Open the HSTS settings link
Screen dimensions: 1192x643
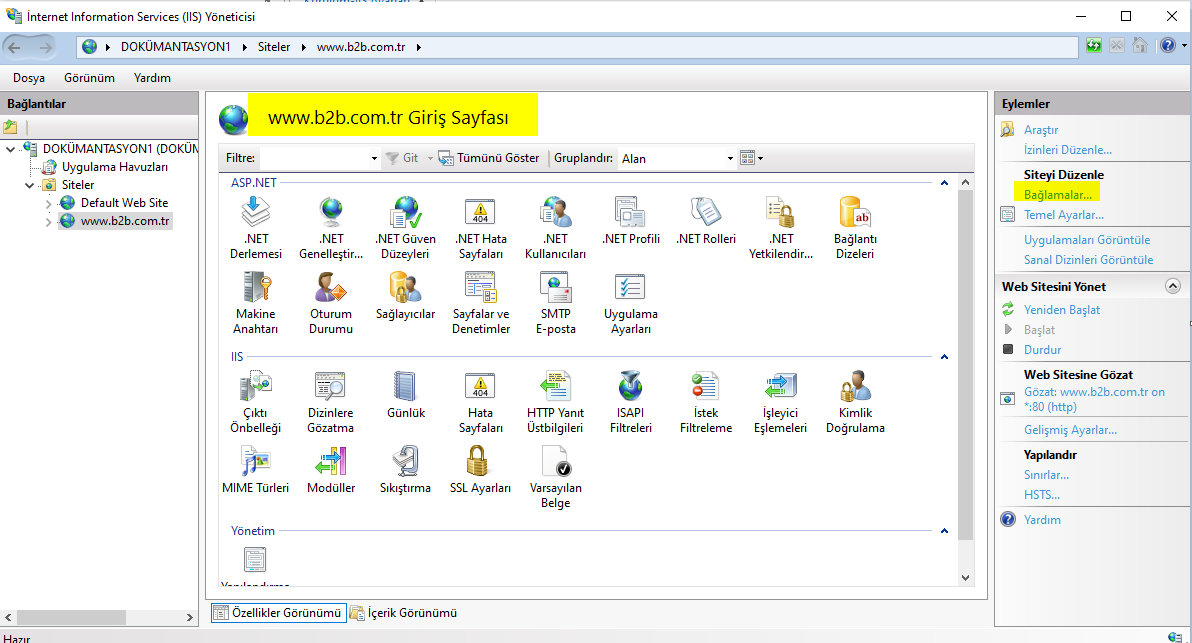(1041, 495)
